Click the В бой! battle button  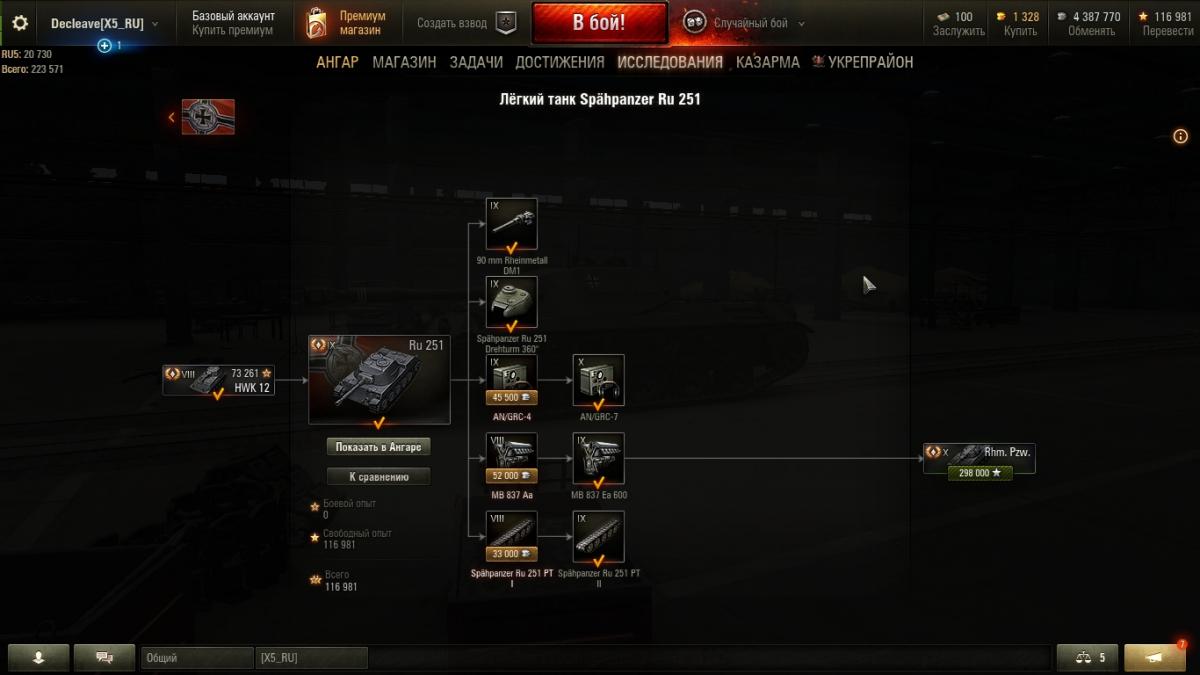tap(599, 23)
